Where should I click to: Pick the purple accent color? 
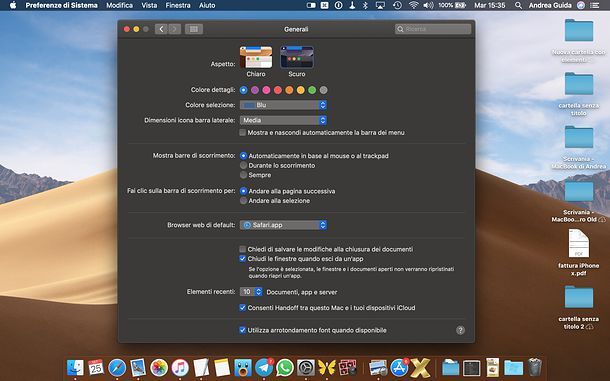coord(255,90)
